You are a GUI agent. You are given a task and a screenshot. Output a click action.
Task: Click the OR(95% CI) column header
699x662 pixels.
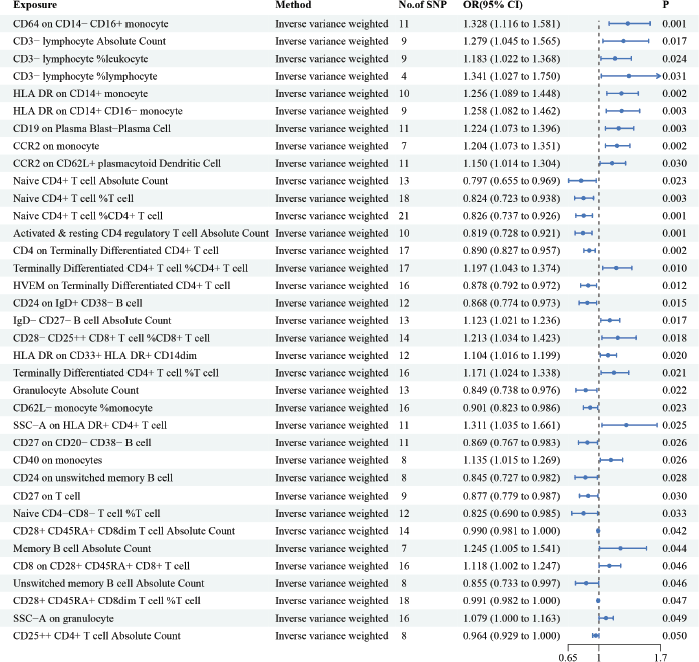coord(493,5)
